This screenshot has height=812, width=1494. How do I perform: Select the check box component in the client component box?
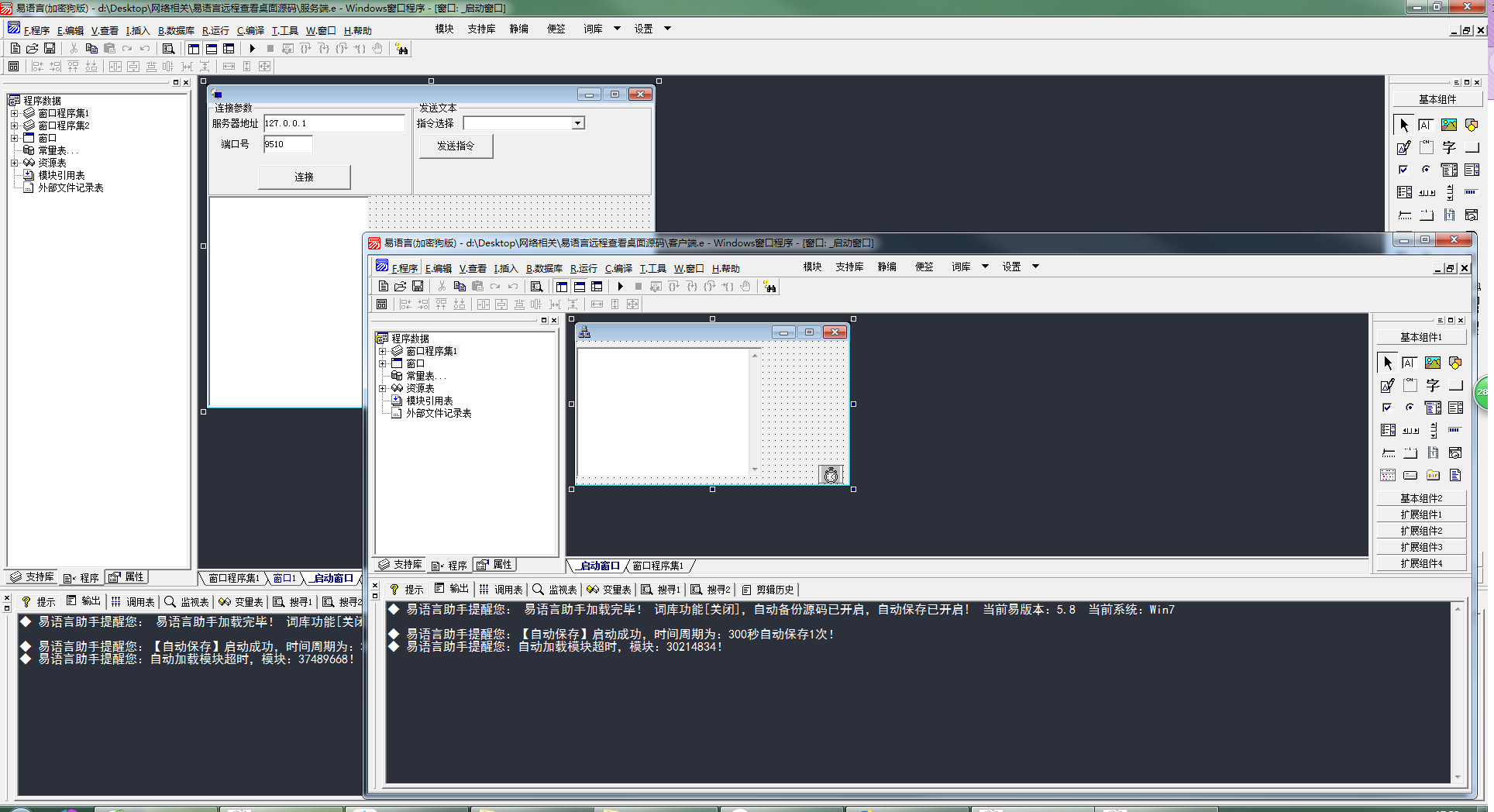tap(1387, 408)
